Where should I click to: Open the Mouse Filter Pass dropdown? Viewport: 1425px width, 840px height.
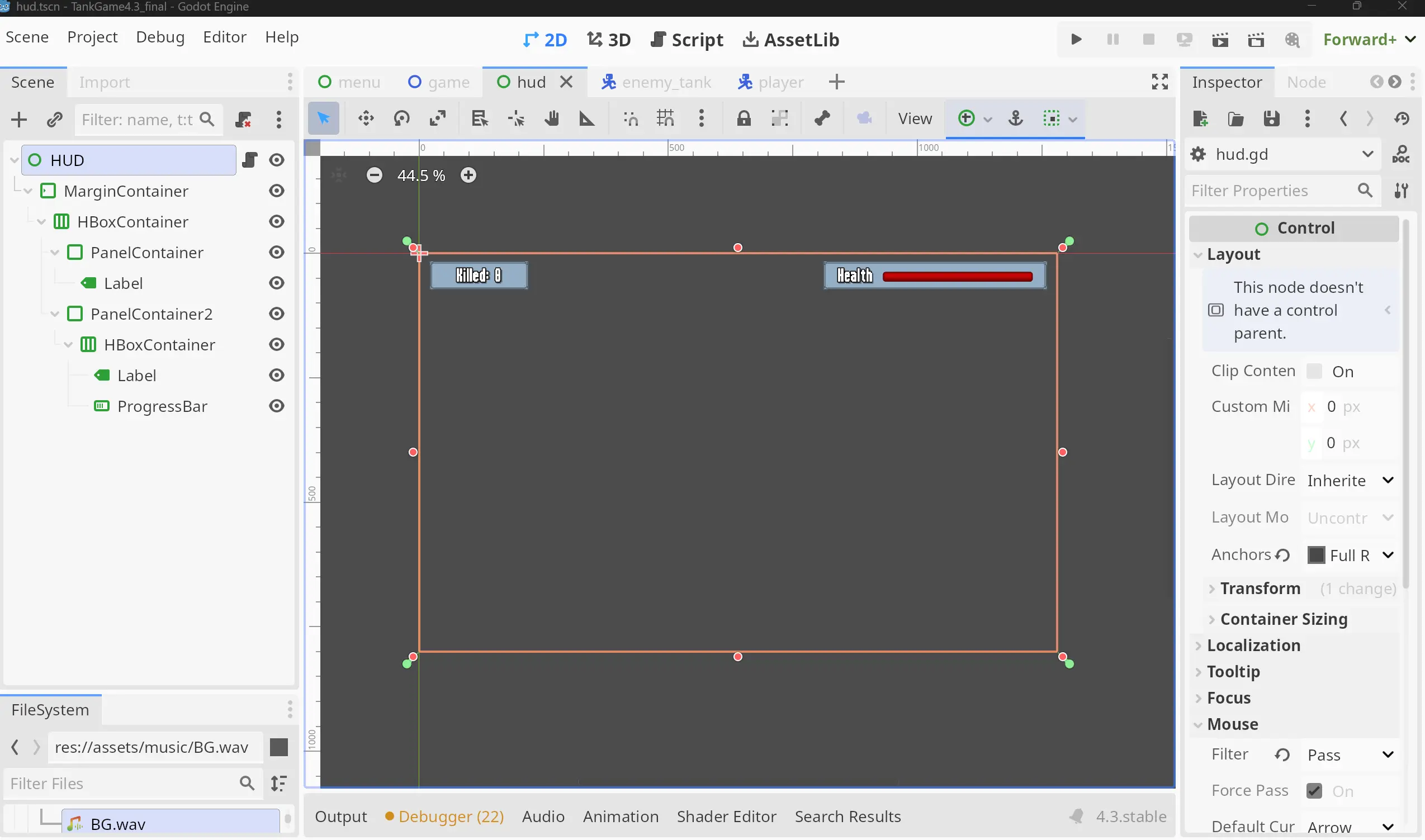point(1350,755)
